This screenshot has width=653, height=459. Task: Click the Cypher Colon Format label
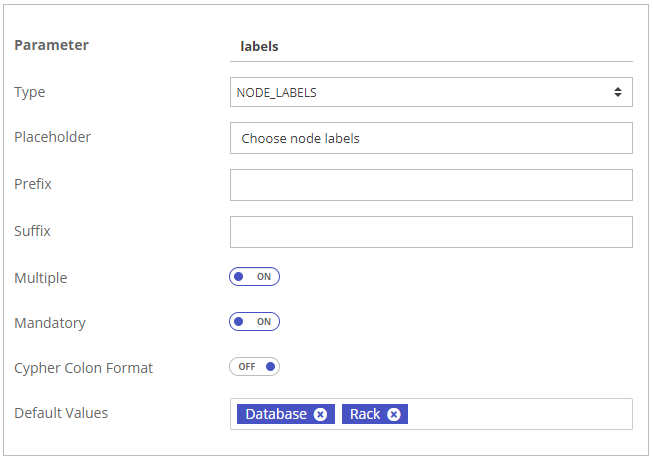(x=84, y=368)
